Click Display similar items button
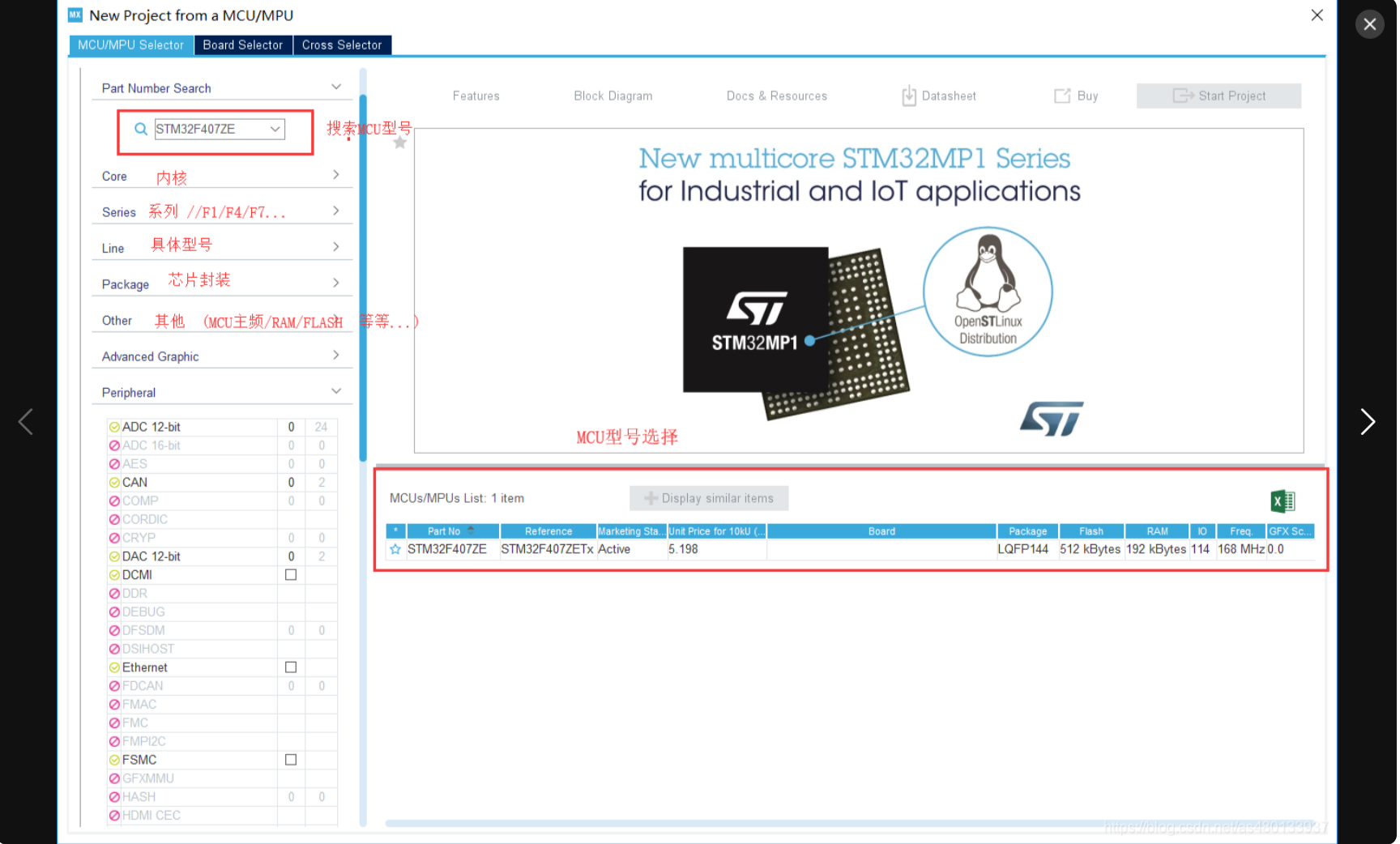The image size is (1400, 844). [709, 498]
